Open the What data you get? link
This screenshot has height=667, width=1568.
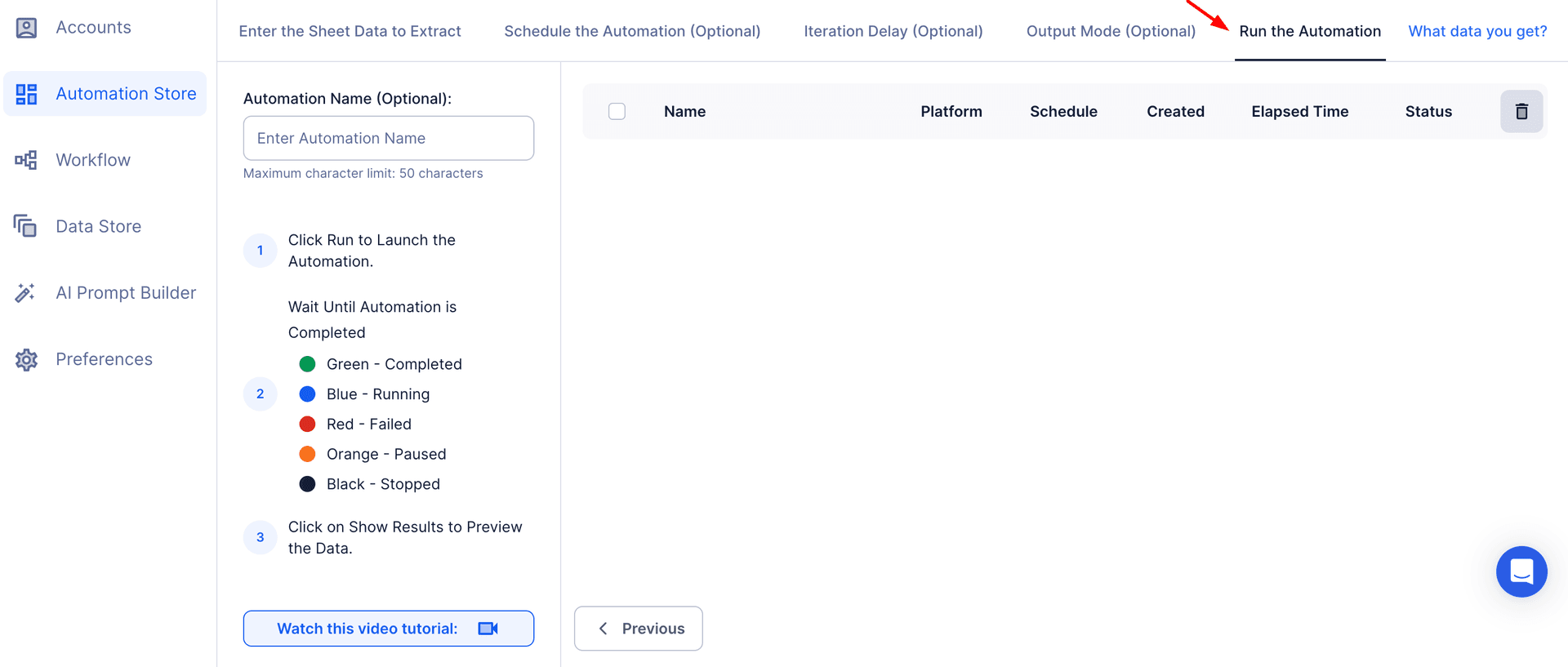pyautogui.click(x=1477, y=31)
